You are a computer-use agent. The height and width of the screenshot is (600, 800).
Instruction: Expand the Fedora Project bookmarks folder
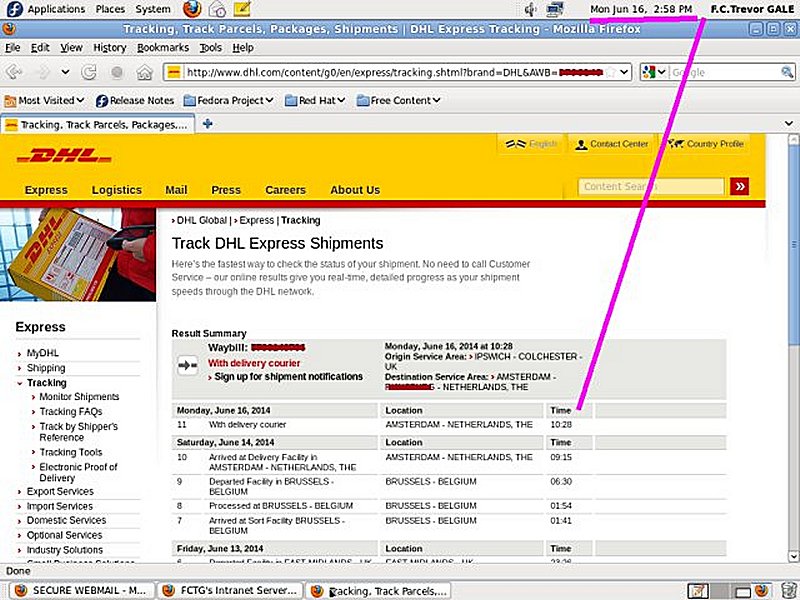[x=229, y=101]
